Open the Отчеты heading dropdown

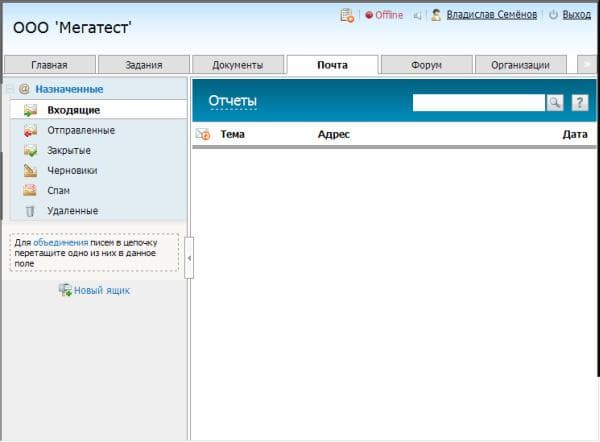233,101
